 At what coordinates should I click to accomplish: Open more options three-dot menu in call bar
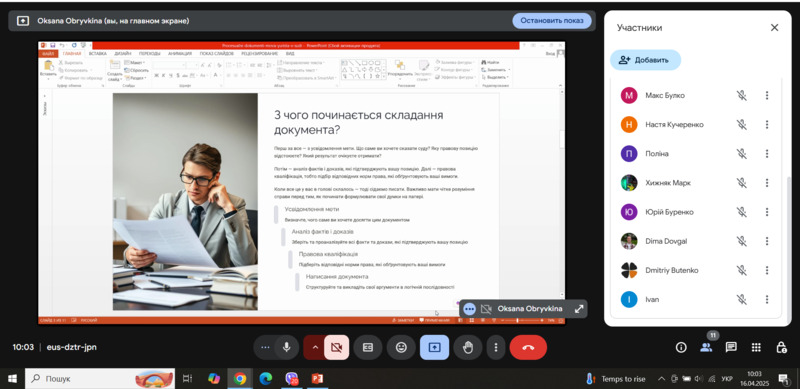tap(495, 348)
